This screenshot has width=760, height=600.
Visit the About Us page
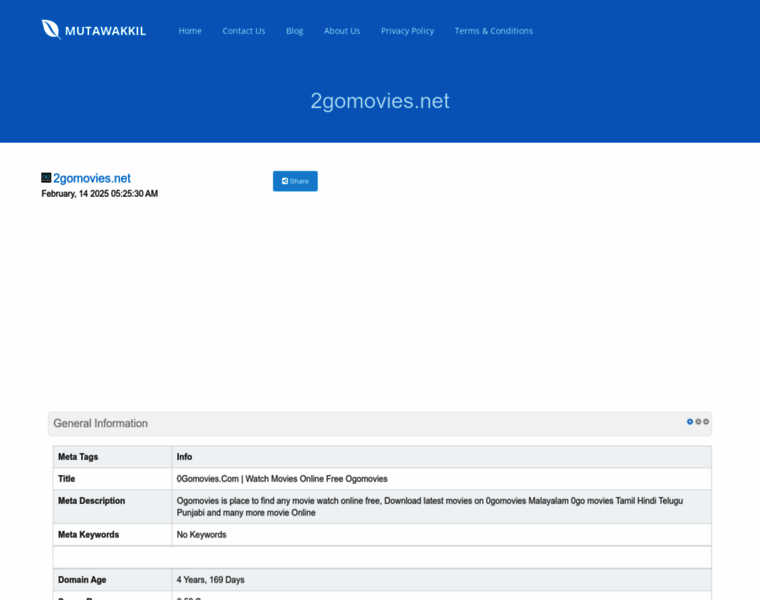point(342,31)
